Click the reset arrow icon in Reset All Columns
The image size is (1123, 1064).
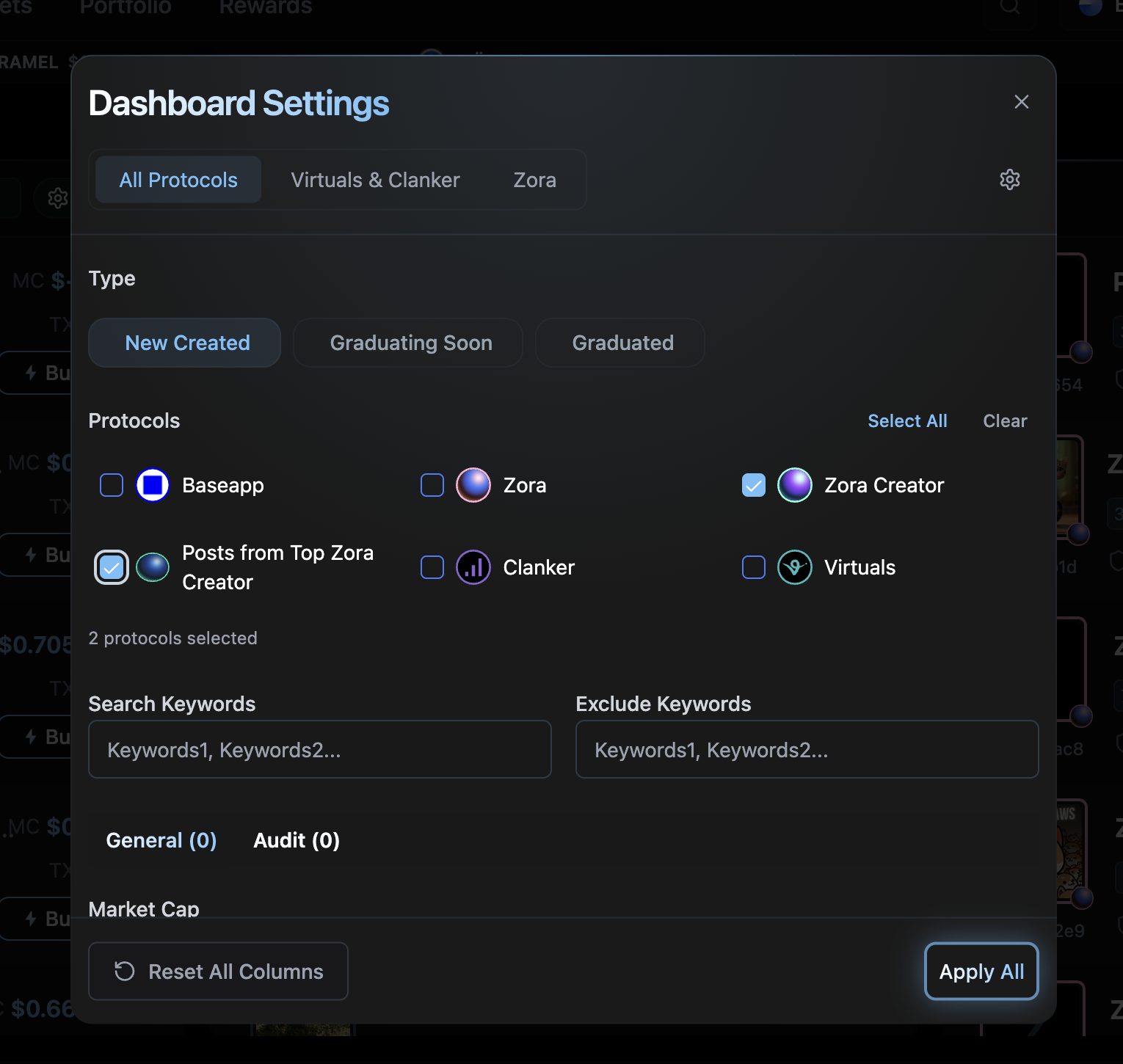coord(125,972)
